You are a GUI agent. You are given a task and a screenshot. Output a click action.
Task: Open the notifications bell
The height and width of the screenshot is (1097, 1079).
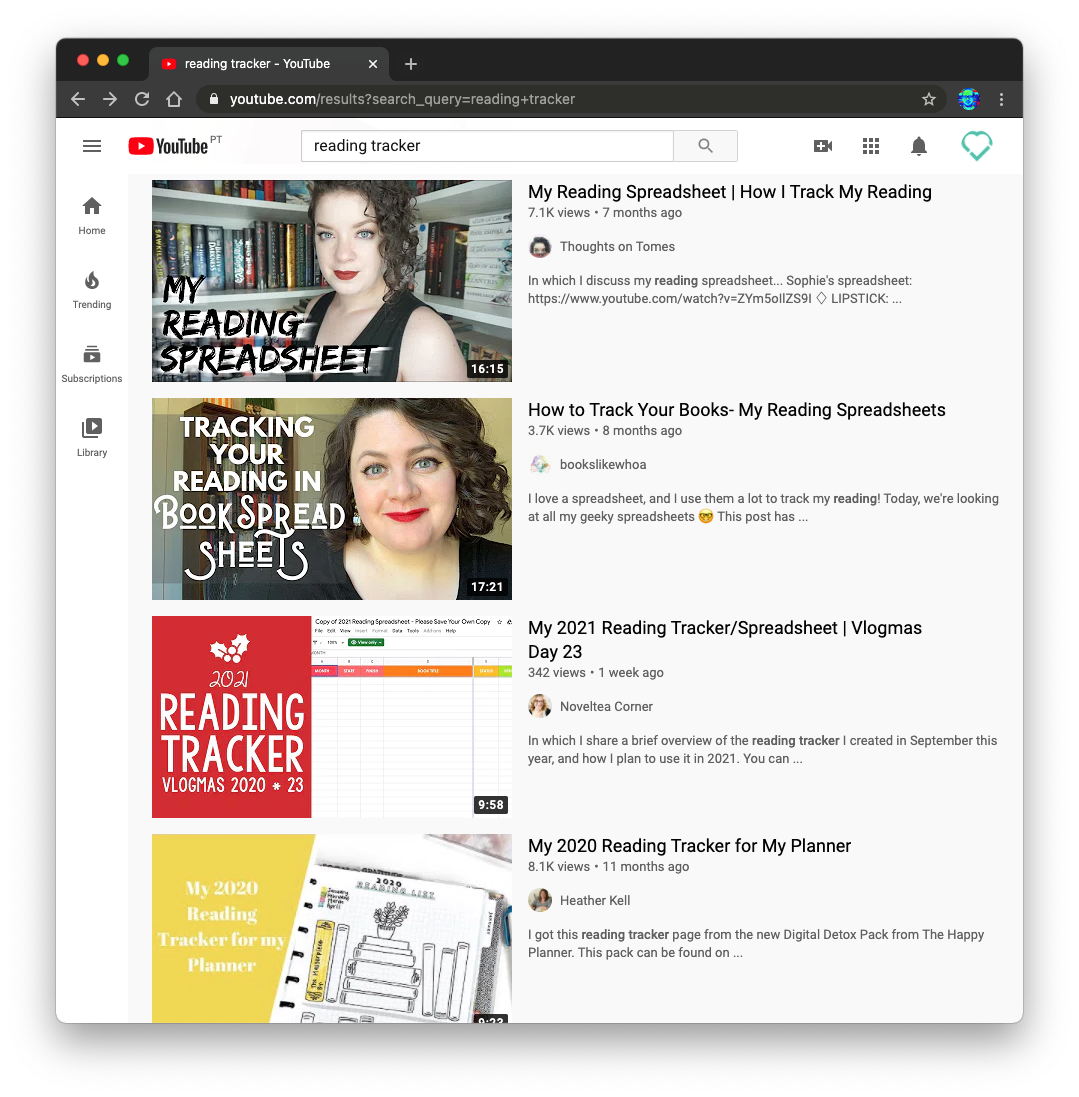[x=919, y=146]
